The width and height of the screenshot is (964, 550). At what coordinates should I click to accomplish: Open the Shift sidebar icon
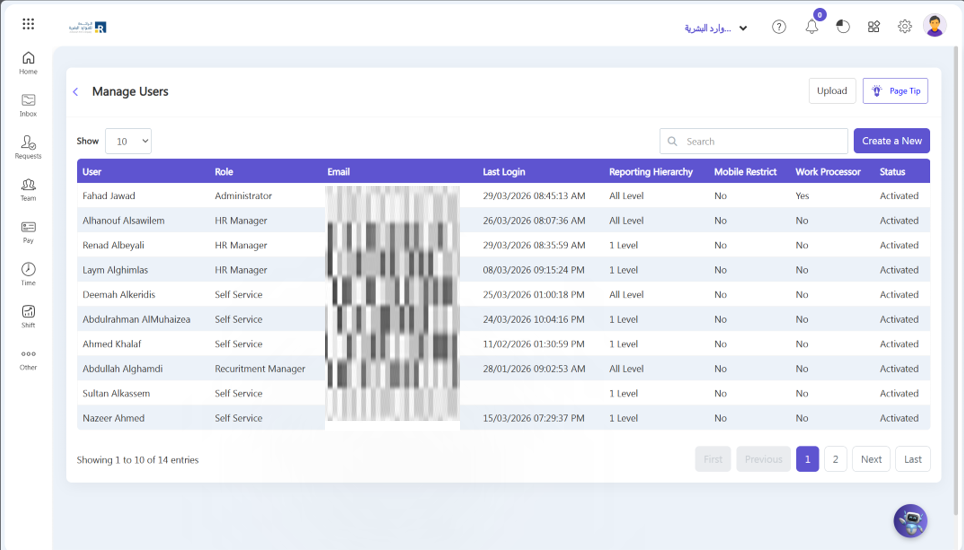tap(28, 316)
